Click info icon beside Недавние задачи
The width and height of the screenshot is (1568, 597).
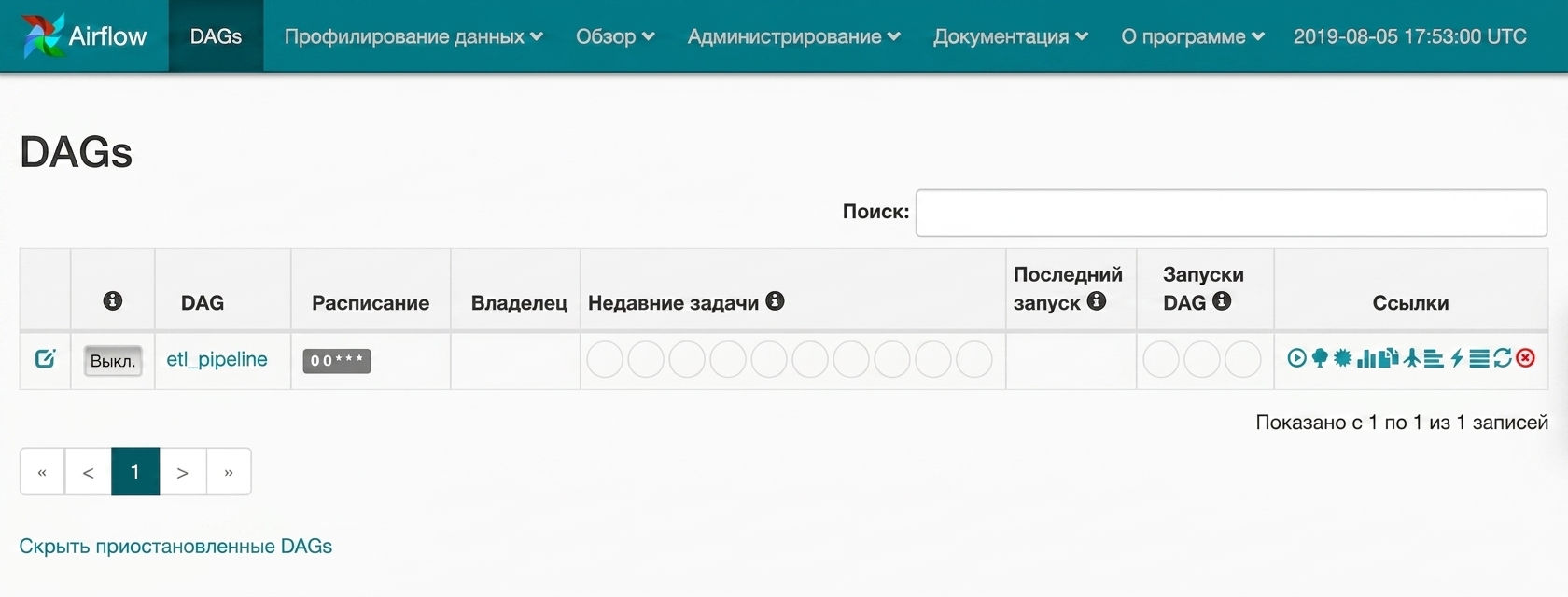click(775, 300)
